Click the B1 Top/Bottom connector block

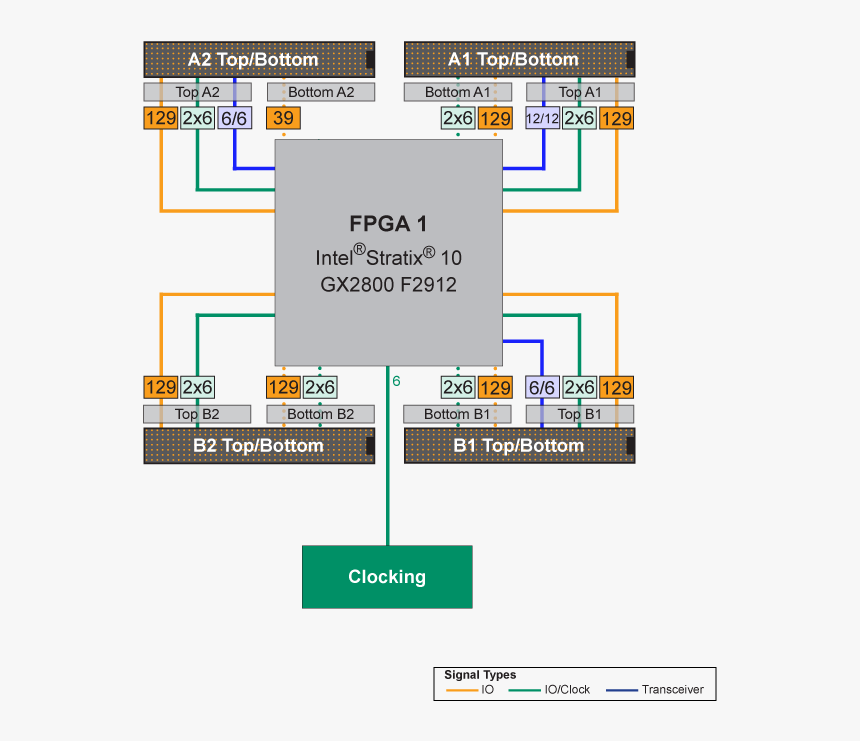tap(519, 445)
